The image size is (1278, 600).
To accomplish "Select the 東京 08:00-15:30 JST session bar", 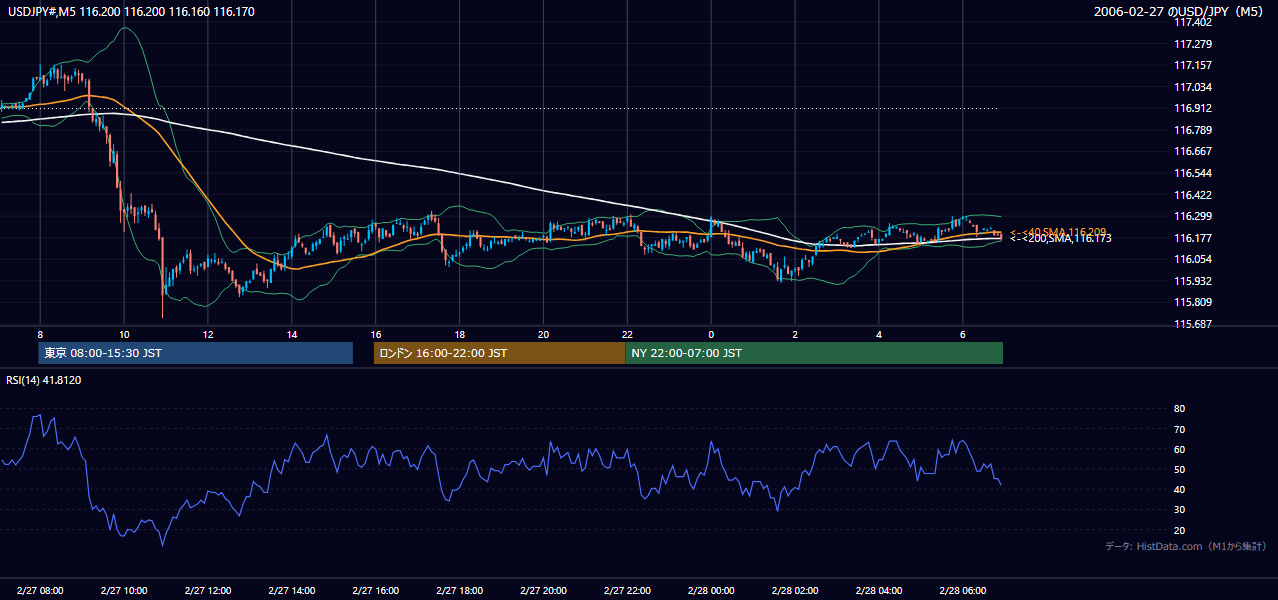I will pos(196,353).
